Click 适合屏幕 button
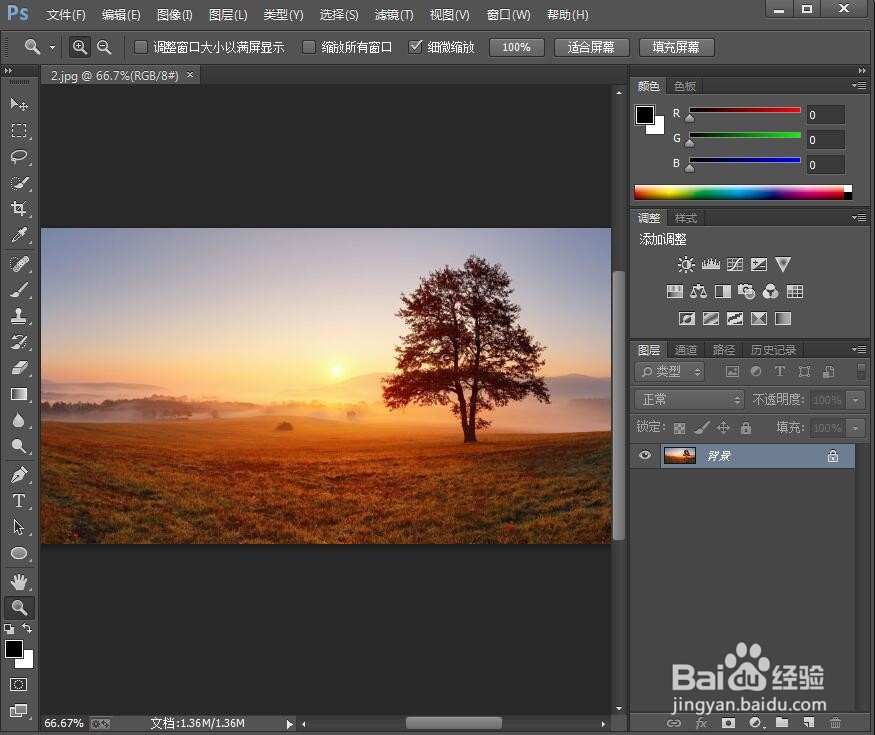Viewport: 875px width, 735px height. point(591,47)
